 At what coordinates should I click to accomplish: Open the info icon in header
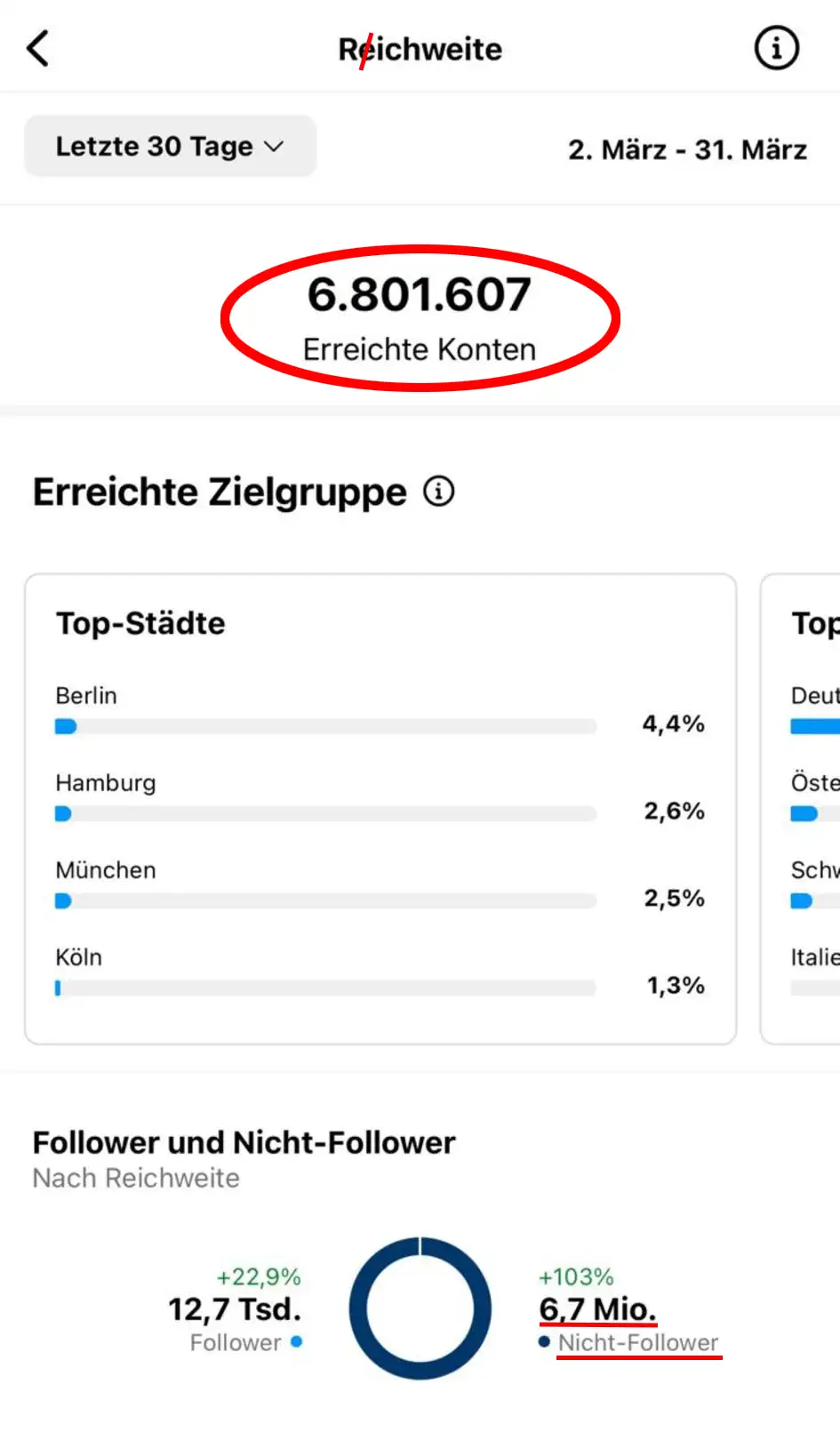[776, 48]
